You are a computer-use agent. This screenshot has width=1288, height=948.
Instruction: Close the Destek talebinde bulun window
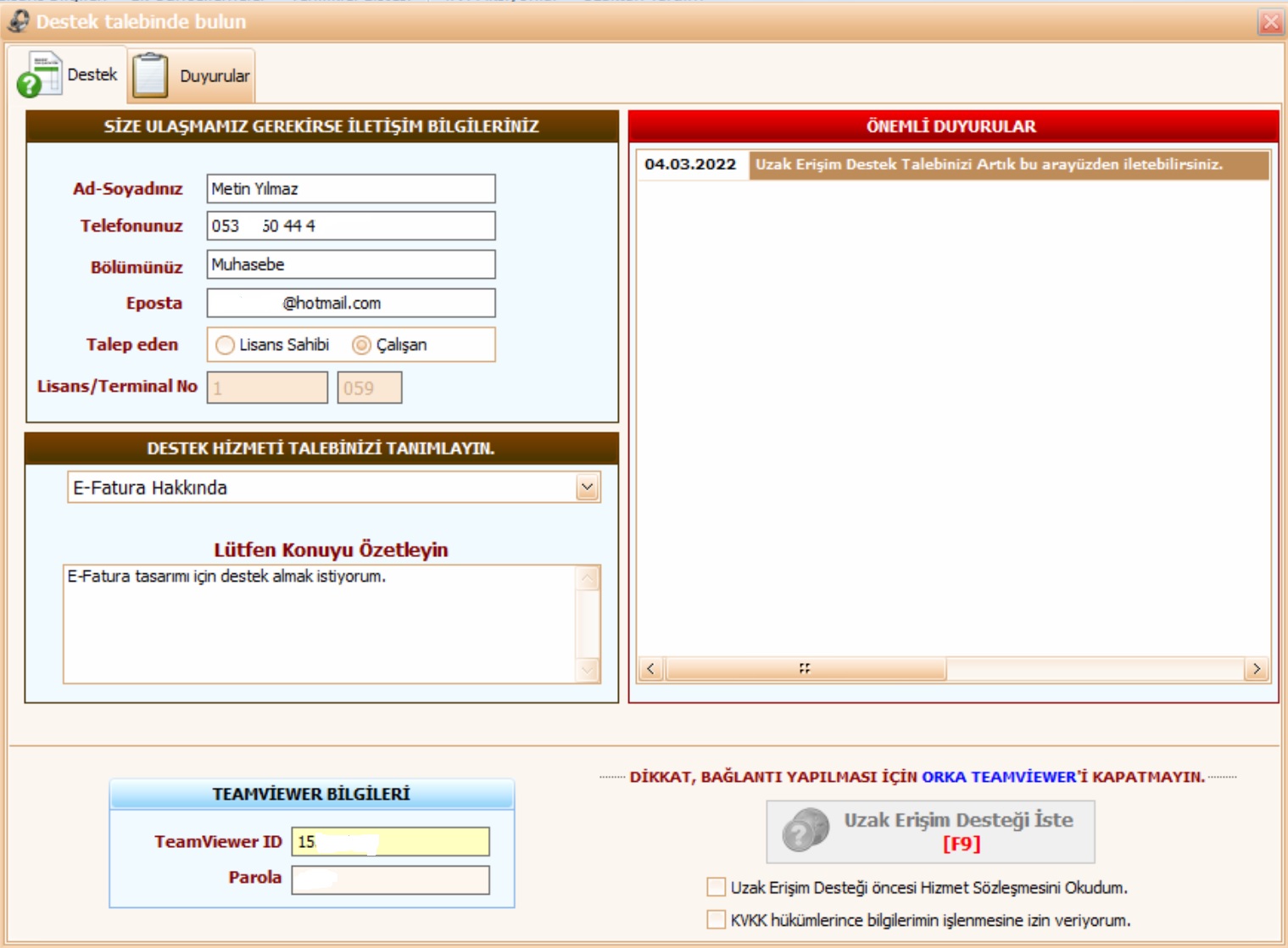pos(1270,22)
